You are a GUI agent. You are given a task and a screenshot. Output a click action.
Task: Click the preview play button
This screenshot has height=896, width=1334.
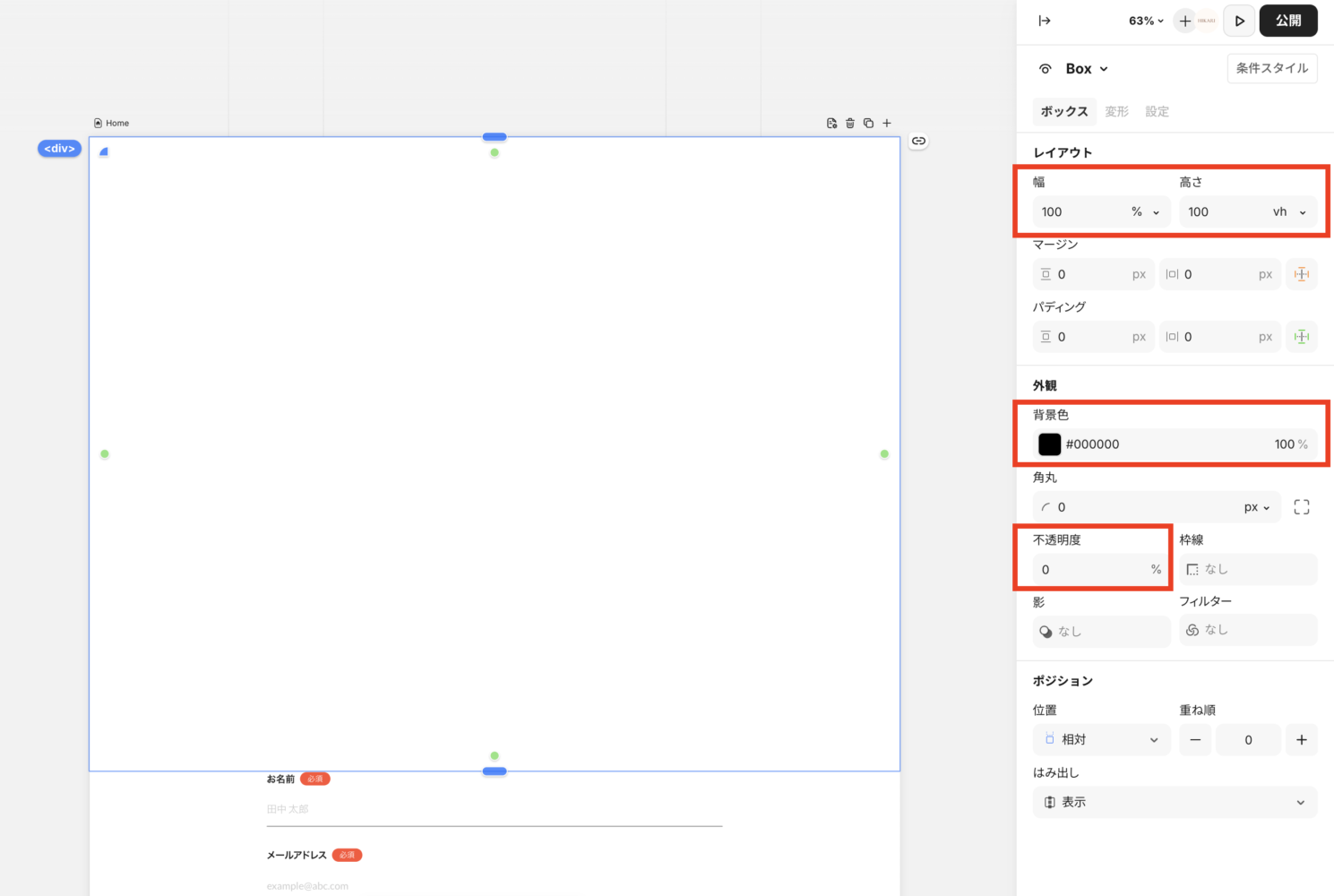[x=1239, y=21]
